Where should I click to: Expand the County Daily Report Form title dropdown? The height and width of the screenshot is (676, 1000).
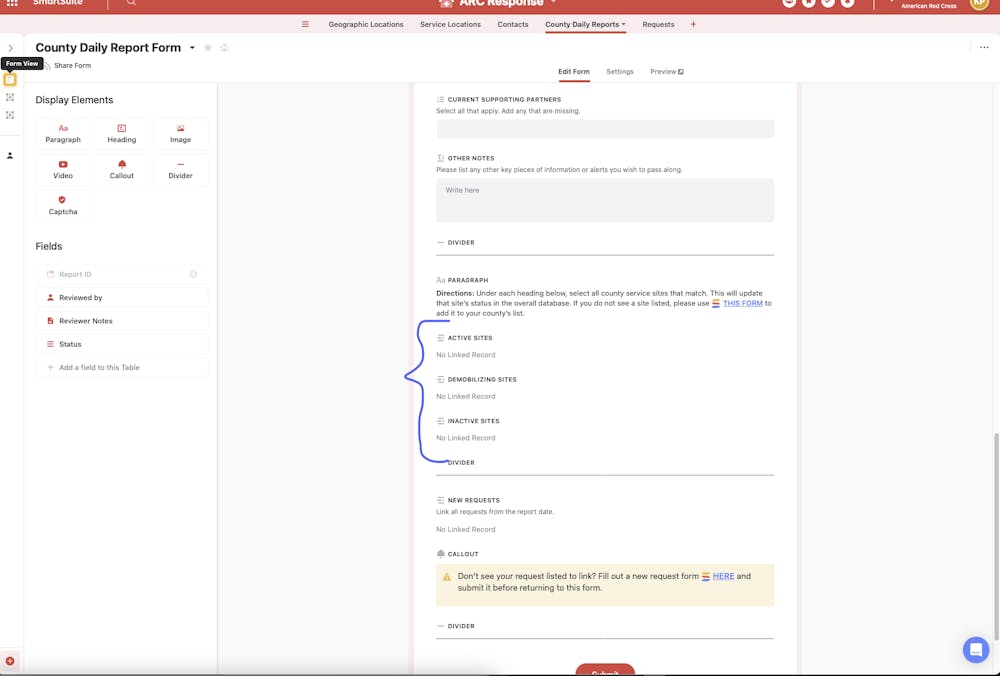tap(190, 46)
